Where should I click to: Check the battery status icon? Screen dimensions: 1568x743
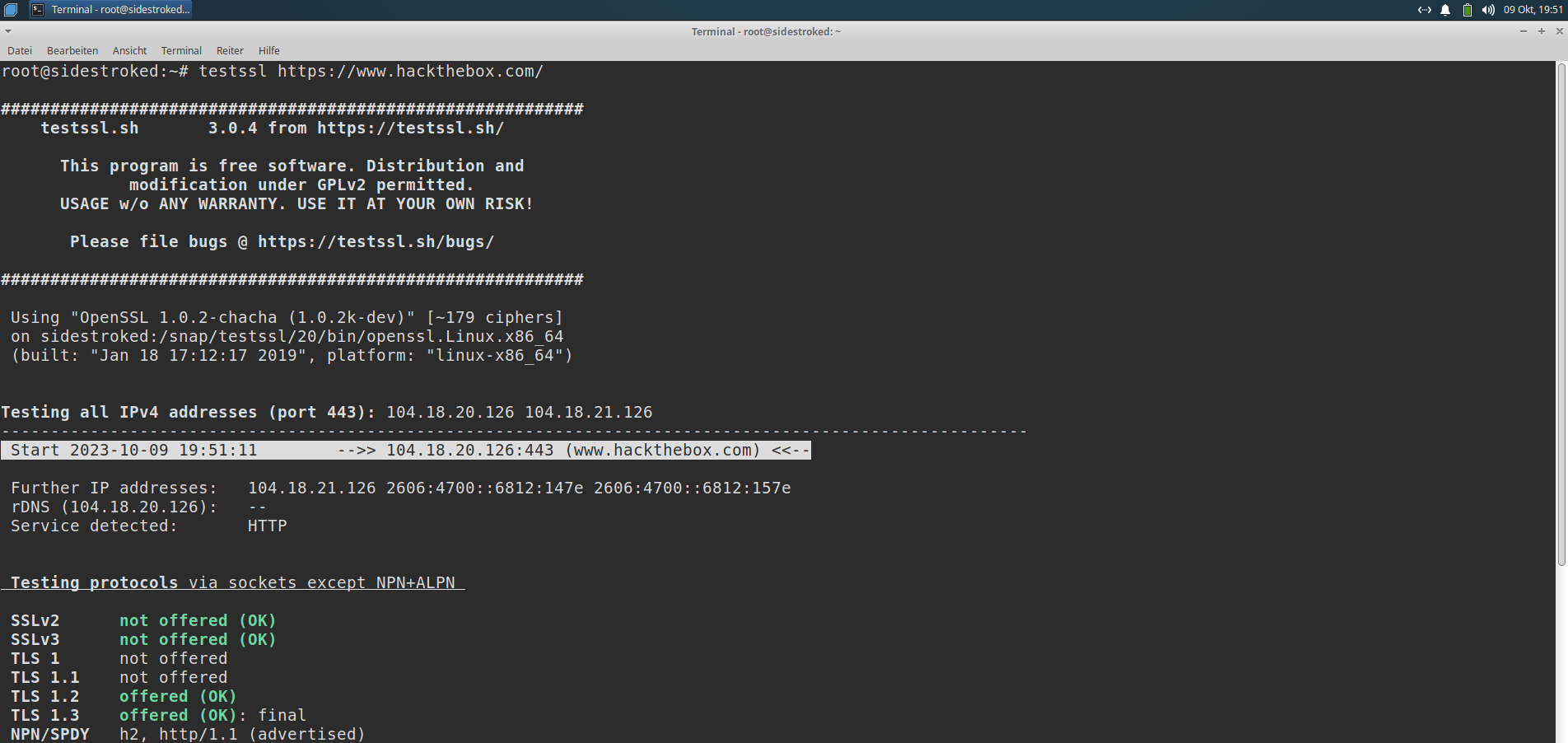coord(1467,10)
